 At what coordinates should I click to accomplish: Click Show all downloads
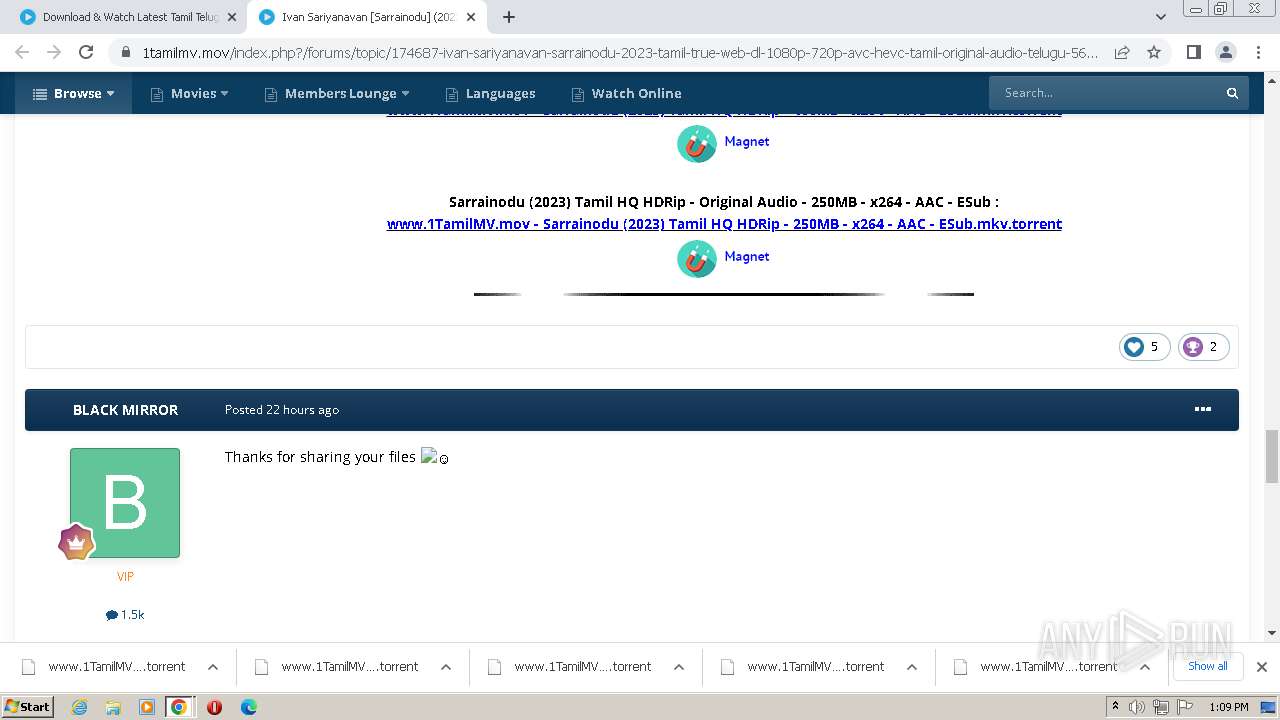point(1207,666)
